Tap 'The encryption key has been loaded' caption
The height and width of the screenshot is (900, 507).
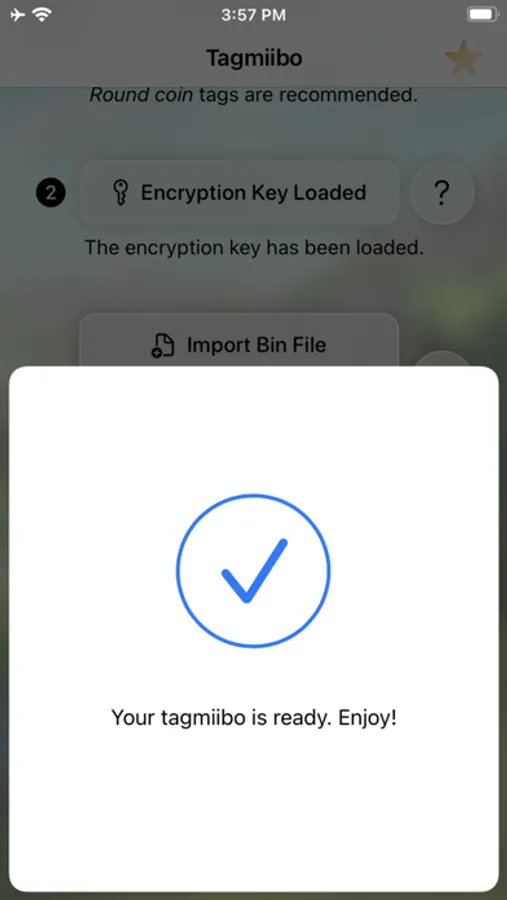[254, 247]
